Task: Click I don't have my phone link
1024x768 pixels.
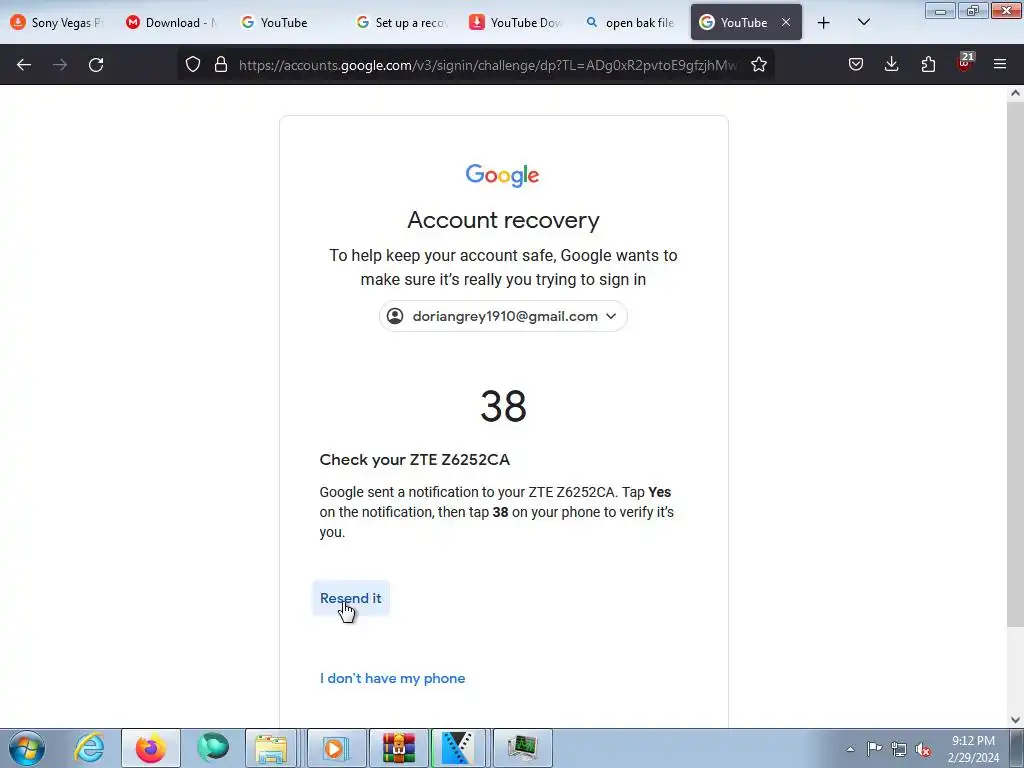Action: [392, 679]
